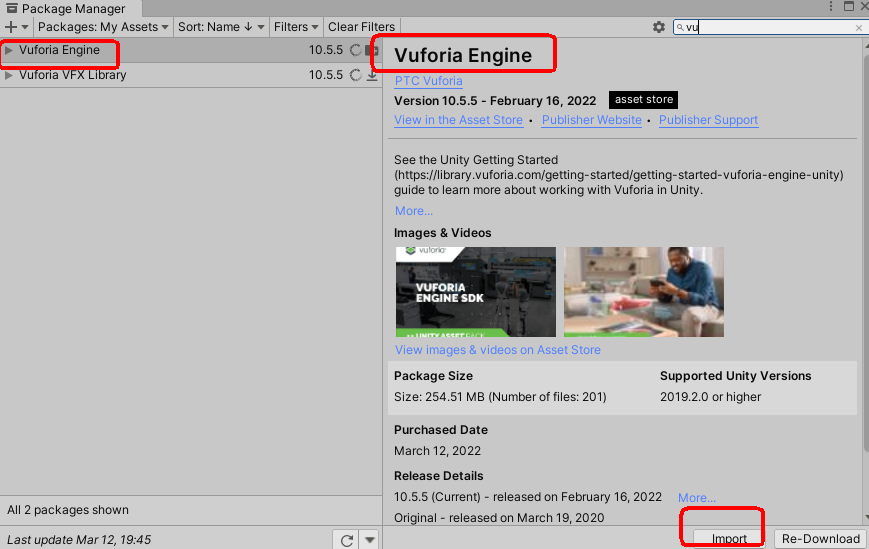
Task: Refresh the package list at bottom
Action: [347, 540]
